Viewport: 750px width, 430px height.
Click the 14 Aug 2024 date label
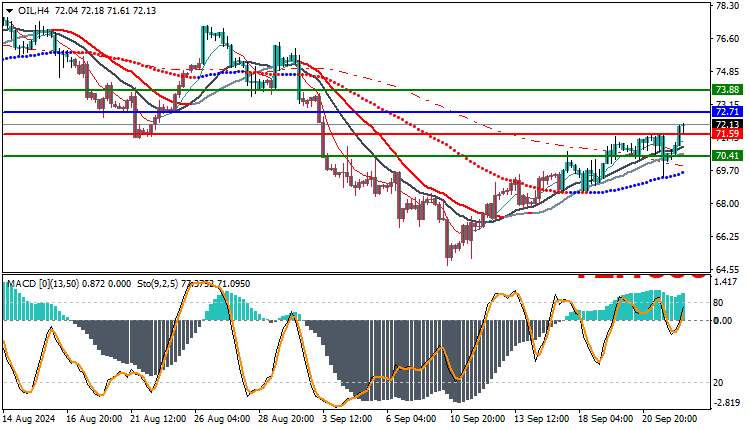[29, 419]
